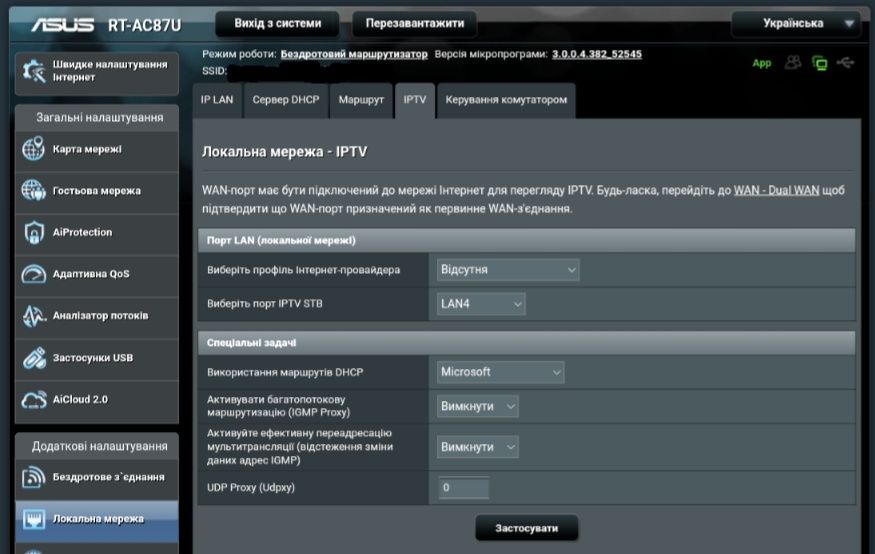Click the RT-AC87U model name
This screenshot has height=554, width=875.
click(x=145, y=25)
